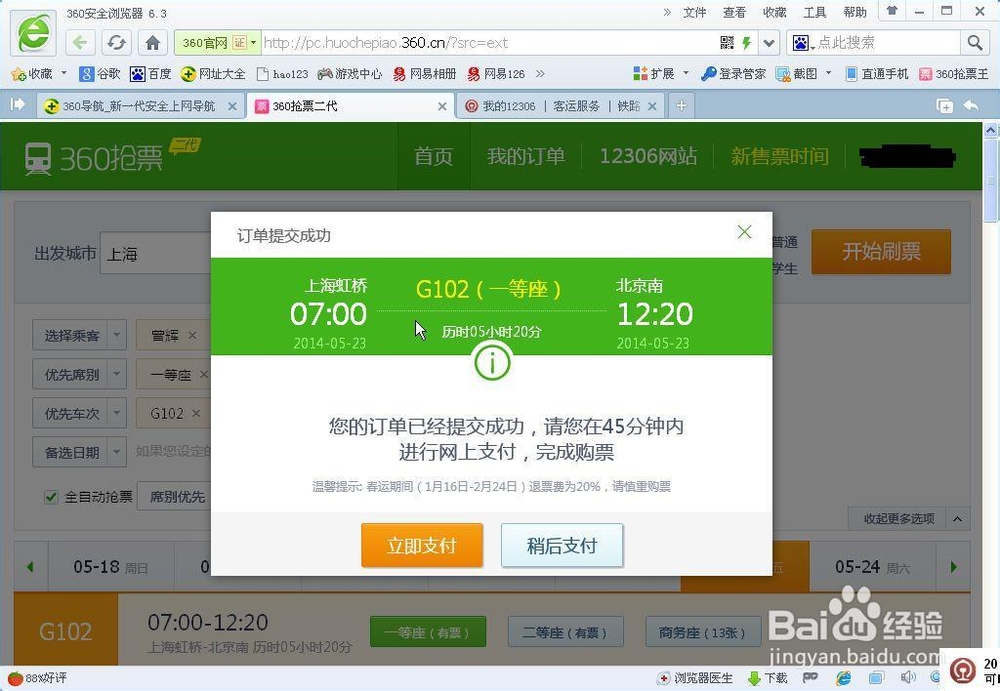Click 稍后支付 button
Image resolution: width=1000 pixels, height=691 pixels.
click(562, 546)
